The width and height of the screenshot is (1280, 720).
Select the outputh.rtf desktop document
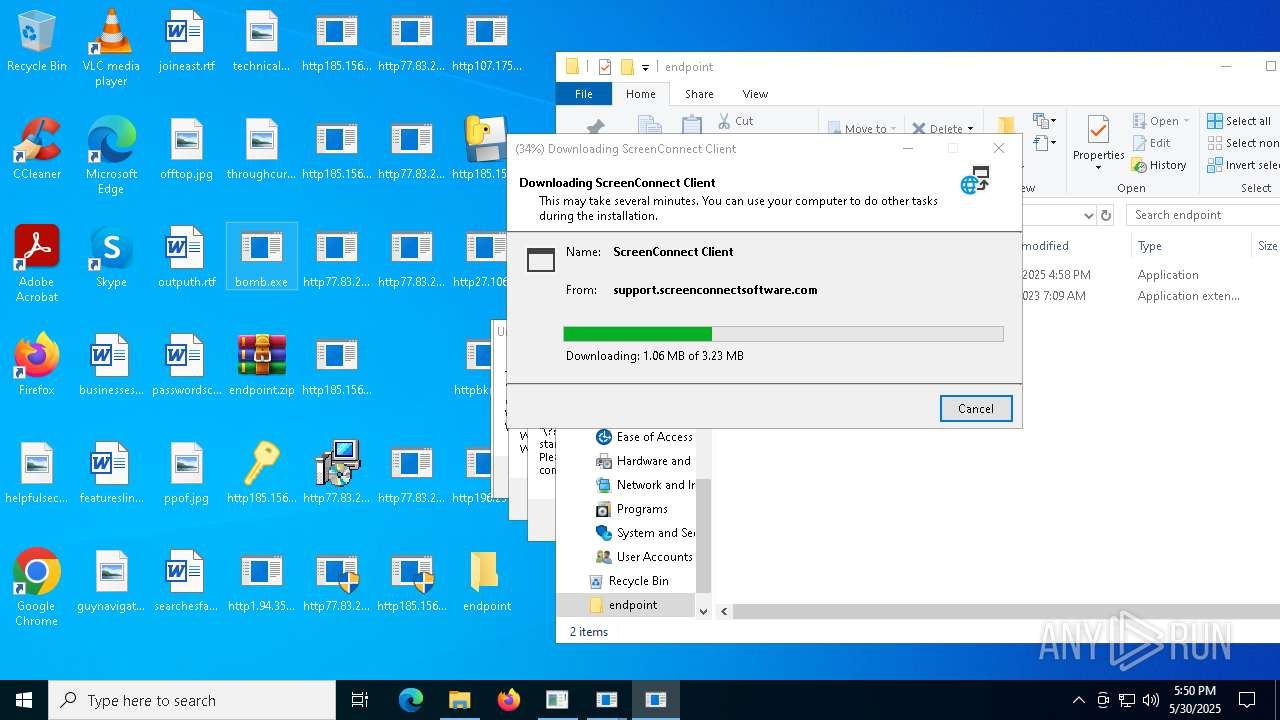(x=186, y=257)
